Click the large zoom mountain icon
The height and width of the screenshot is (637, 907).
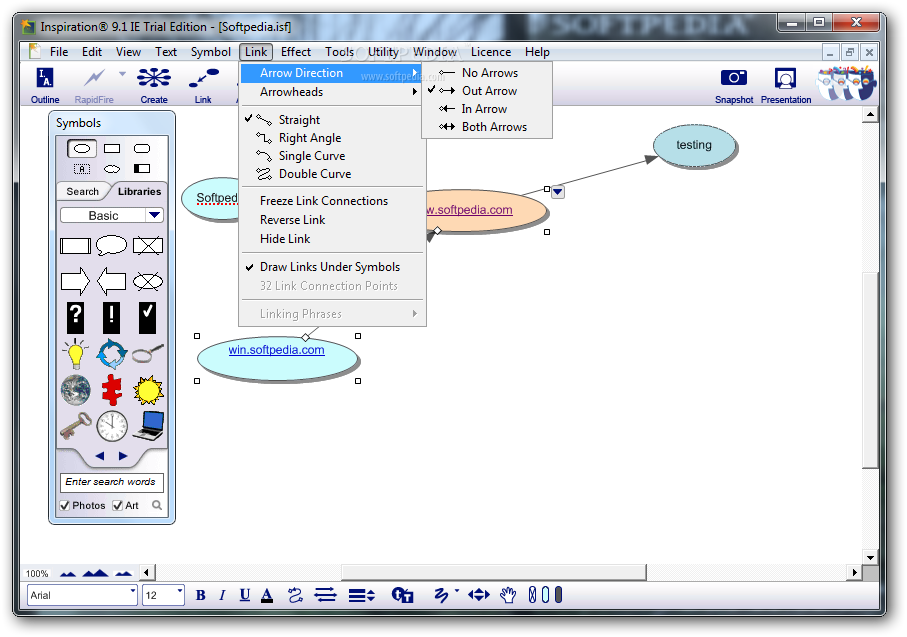(x=95, y=573)
